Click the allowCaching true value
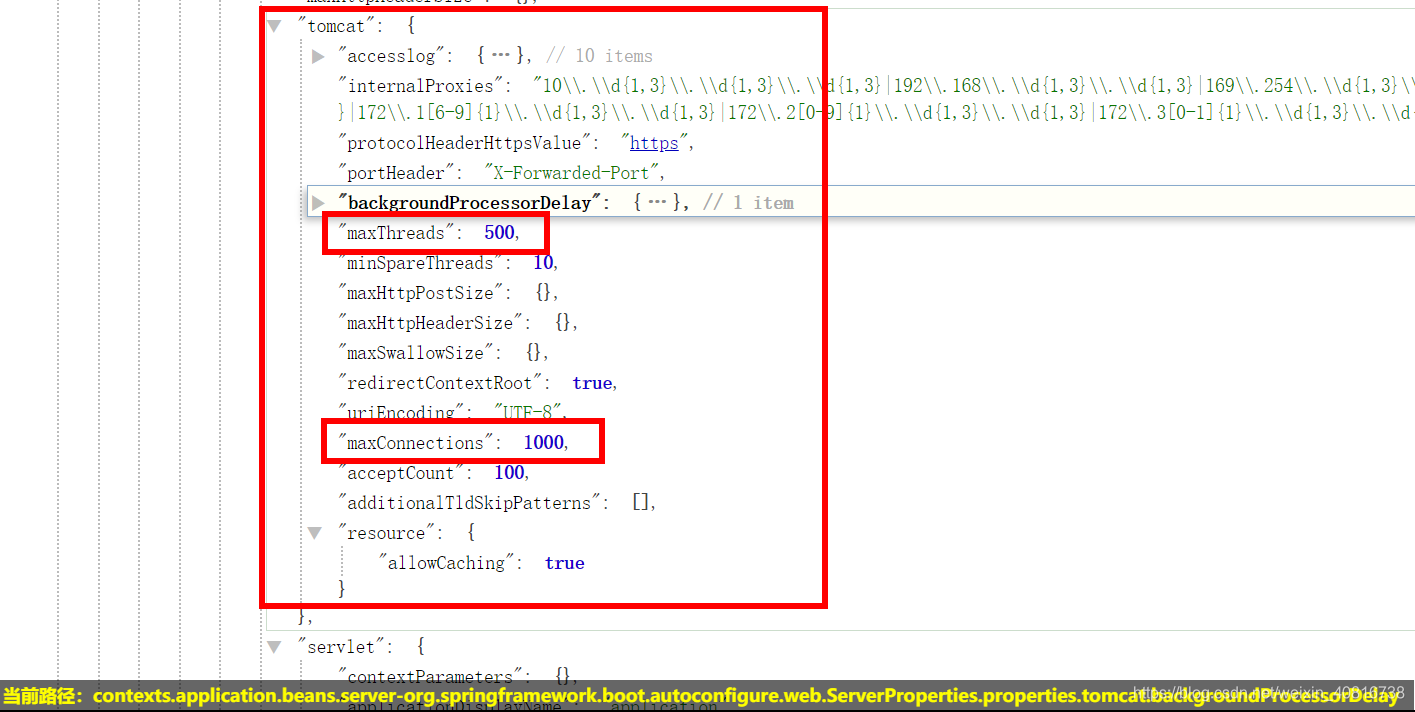 click(564, 563)
